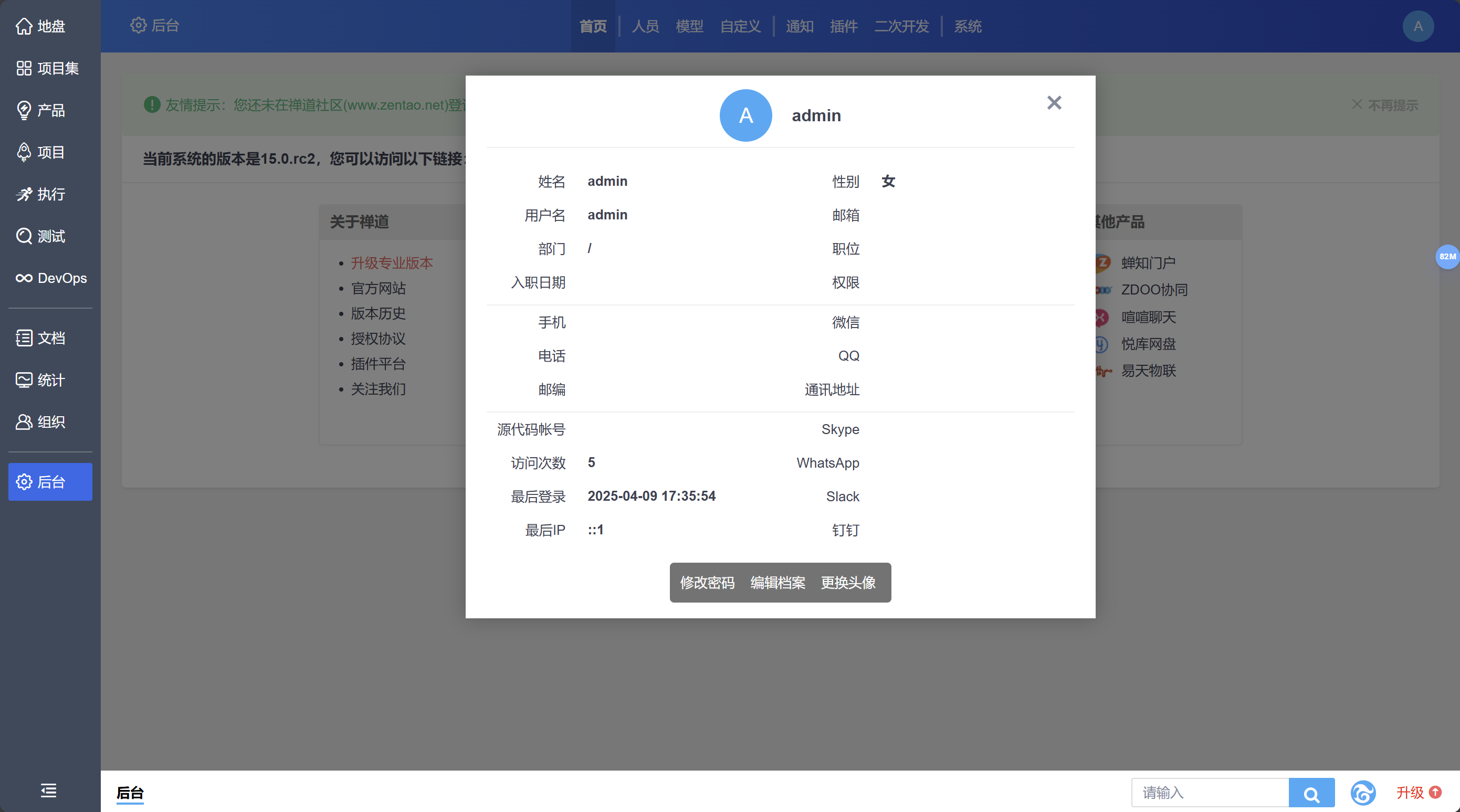The height and width of the screenshot is (812, 1460).
Task: Open the 喧喧聊天 product link
Action: click(1148, 317)
